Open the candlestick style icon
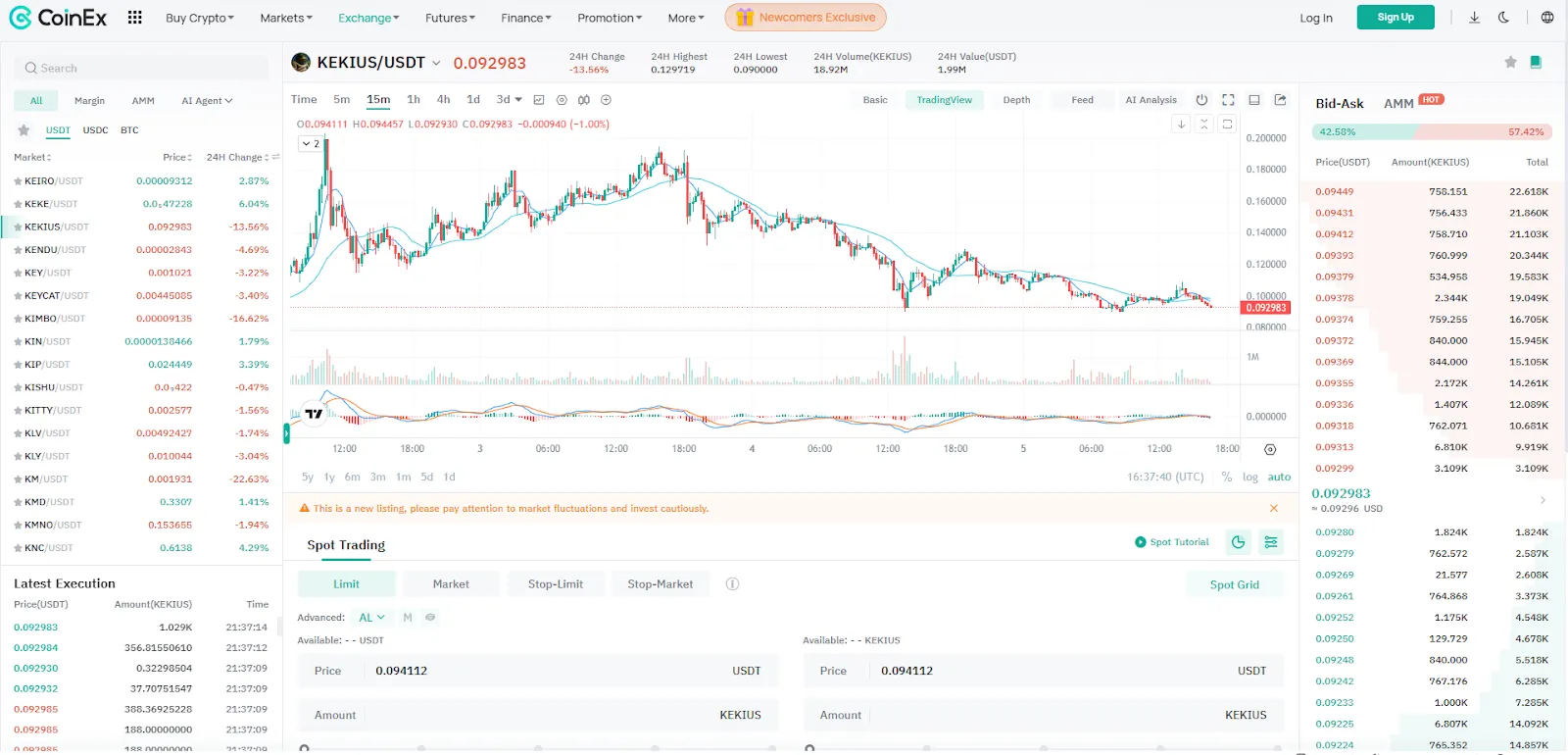 584,100
